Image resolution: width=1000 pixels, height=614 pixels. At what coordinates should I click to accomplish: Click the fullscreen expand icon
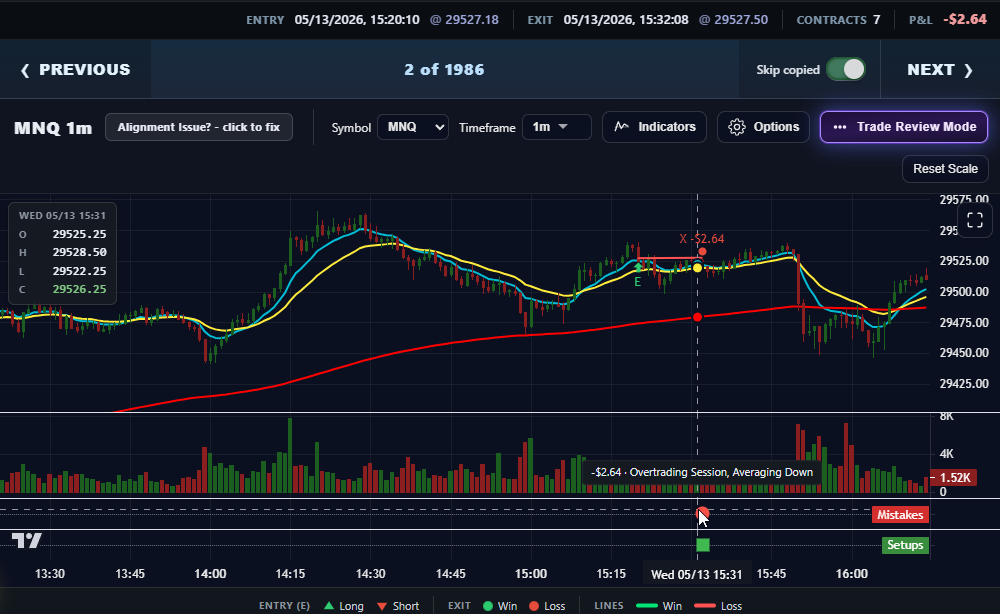[974, 221]
